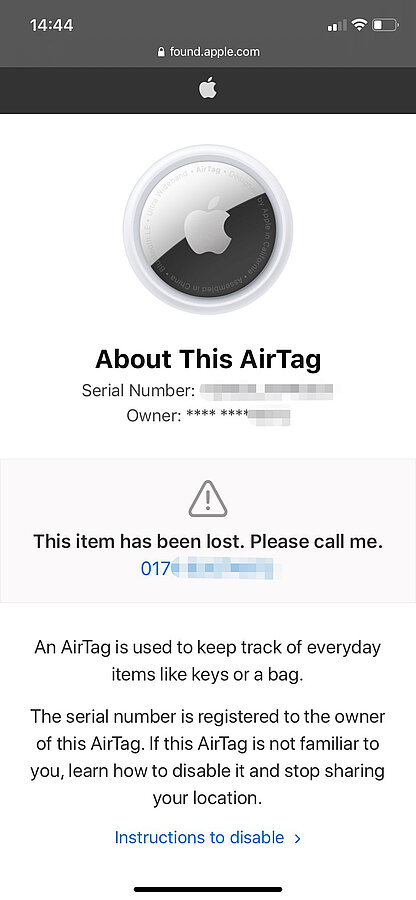Tap the battery indicator icon
Screen dimensions: 416x900
(385, 25)
